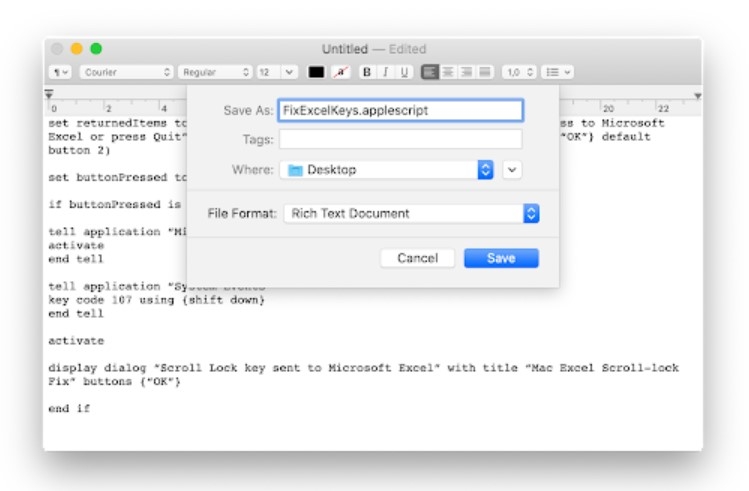This screenshot has width=749, height=491.
Task: Justify the text
Action: [484, 72]
